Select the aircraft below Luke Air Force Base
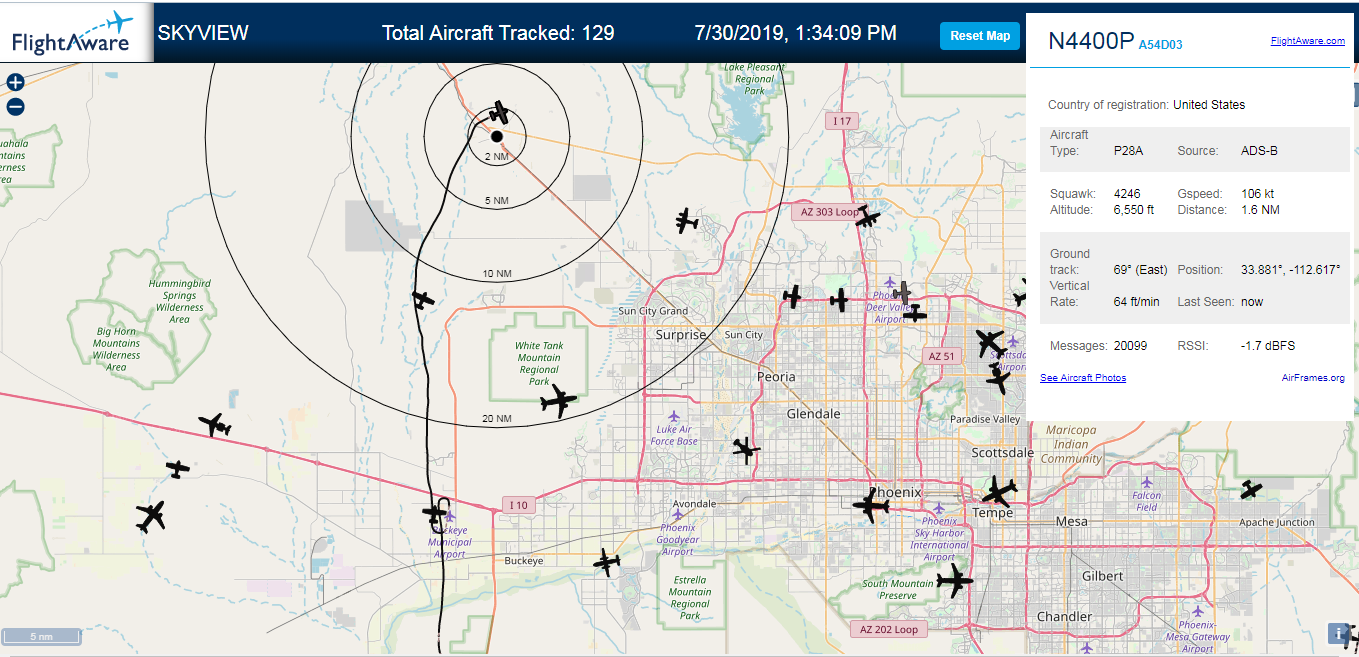 coord(746,450)
